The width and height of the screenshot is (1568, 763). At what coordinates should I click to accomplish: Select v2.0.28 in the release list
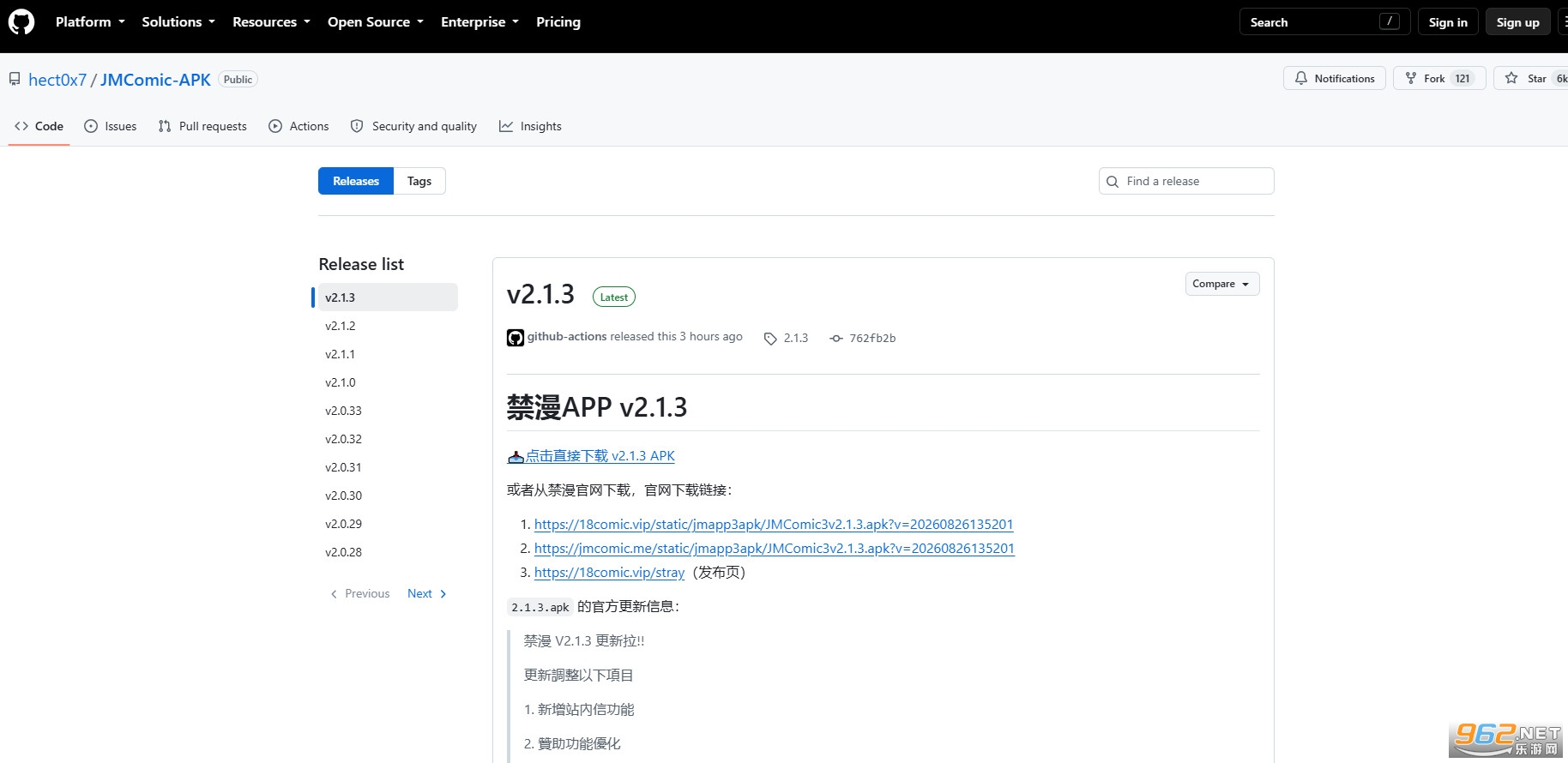click(x=388, y=552)
